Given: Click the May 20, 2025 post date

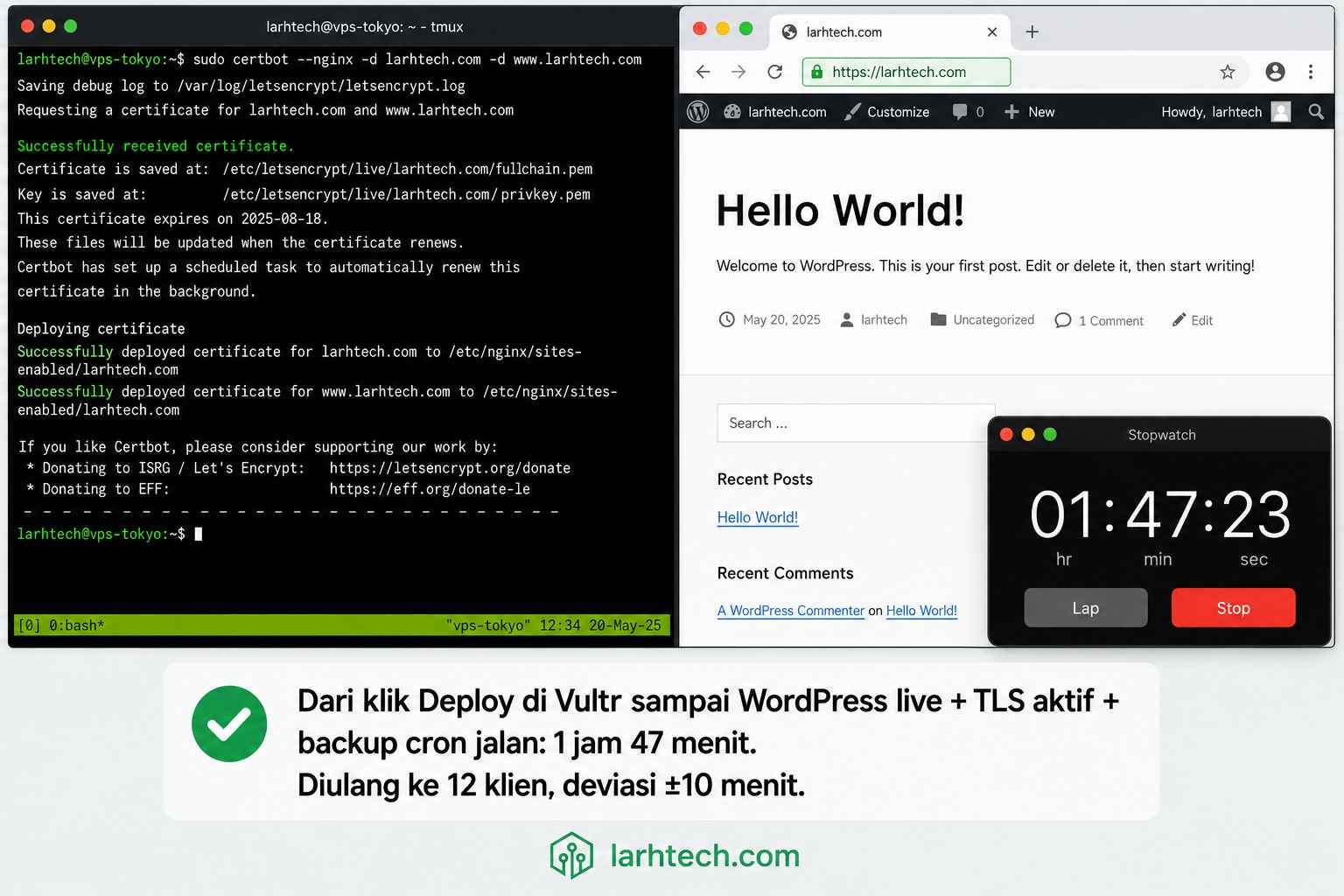Looking at the screenshot, I should pyautogui.click(x=781, y=320).
